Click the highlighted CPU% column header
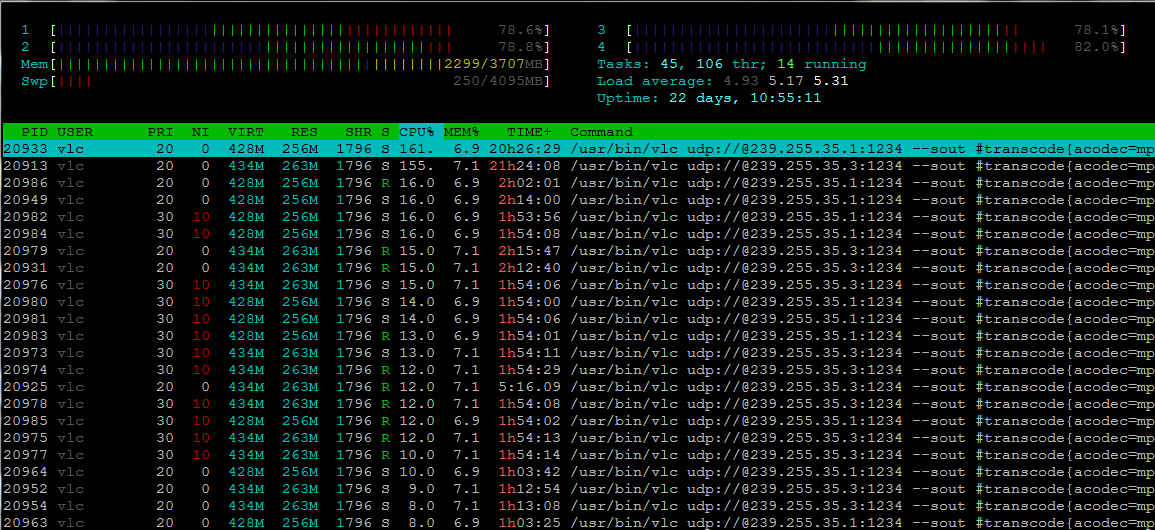Screen dimensions: 1155x530 (421, 132)
